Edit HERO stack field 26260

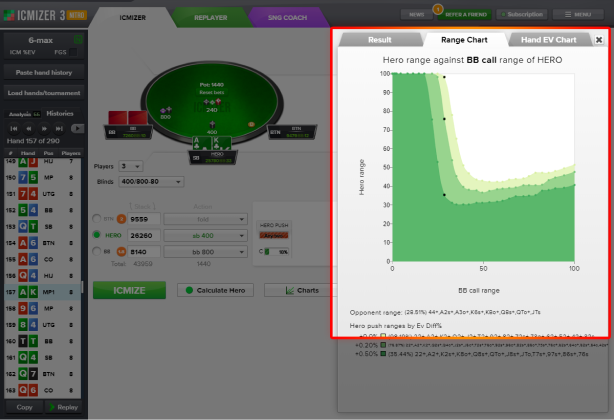[x=144, y=236]
